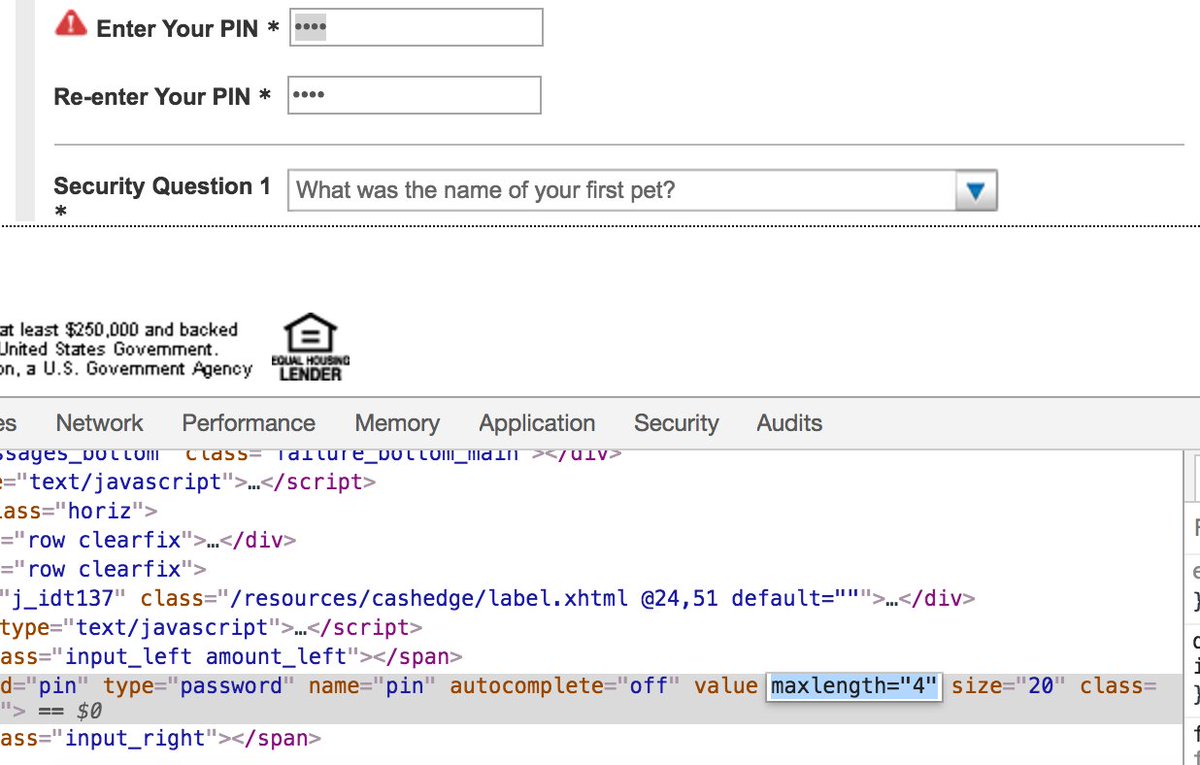Click the Re-enter Your PIN password field
This screenshot has height=765, width=1200.
click(x=414, y=95)
